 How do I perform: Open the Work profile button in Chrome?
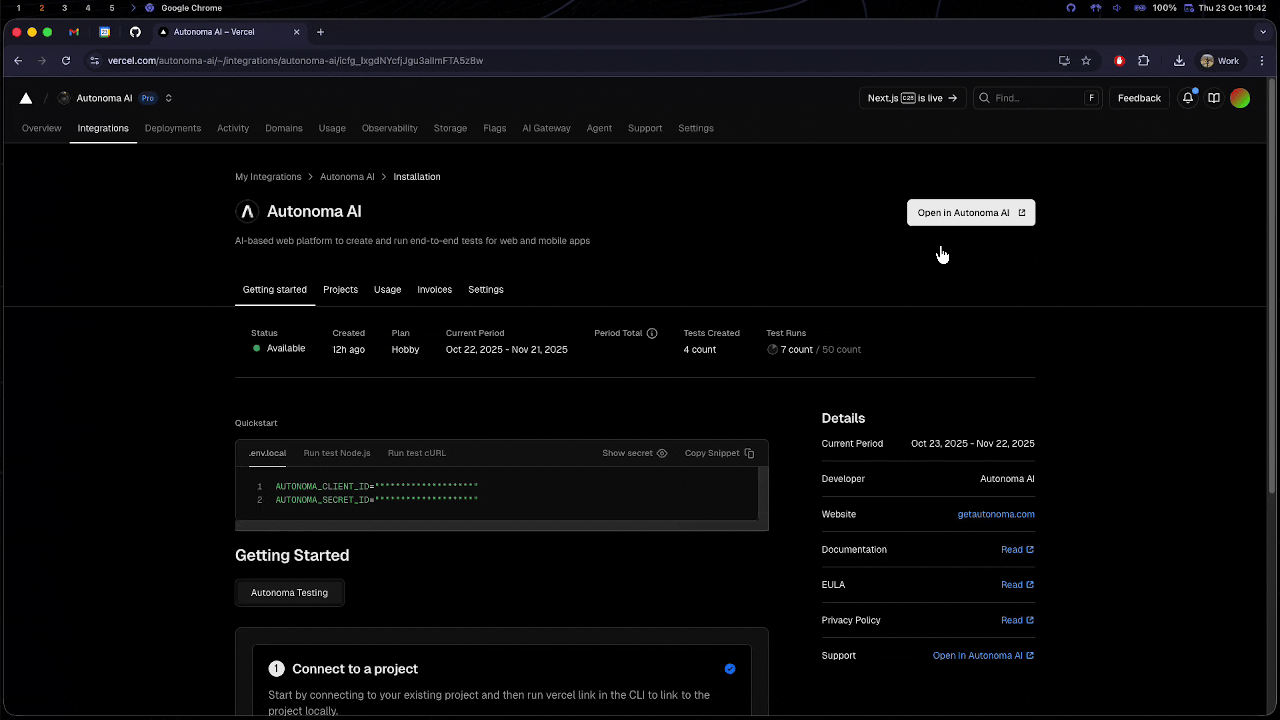pyautogui.click(x=1220, y=61)
